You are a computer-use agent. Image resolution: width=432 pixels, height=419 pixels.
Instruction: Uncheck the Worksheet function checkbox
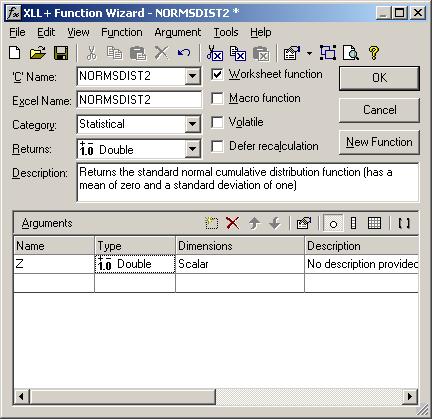click(x=217, y=74)
